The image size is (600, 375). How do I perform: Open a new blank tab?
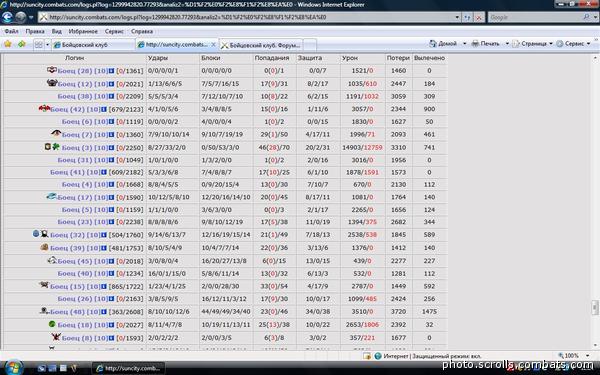(x=310, y=45)
